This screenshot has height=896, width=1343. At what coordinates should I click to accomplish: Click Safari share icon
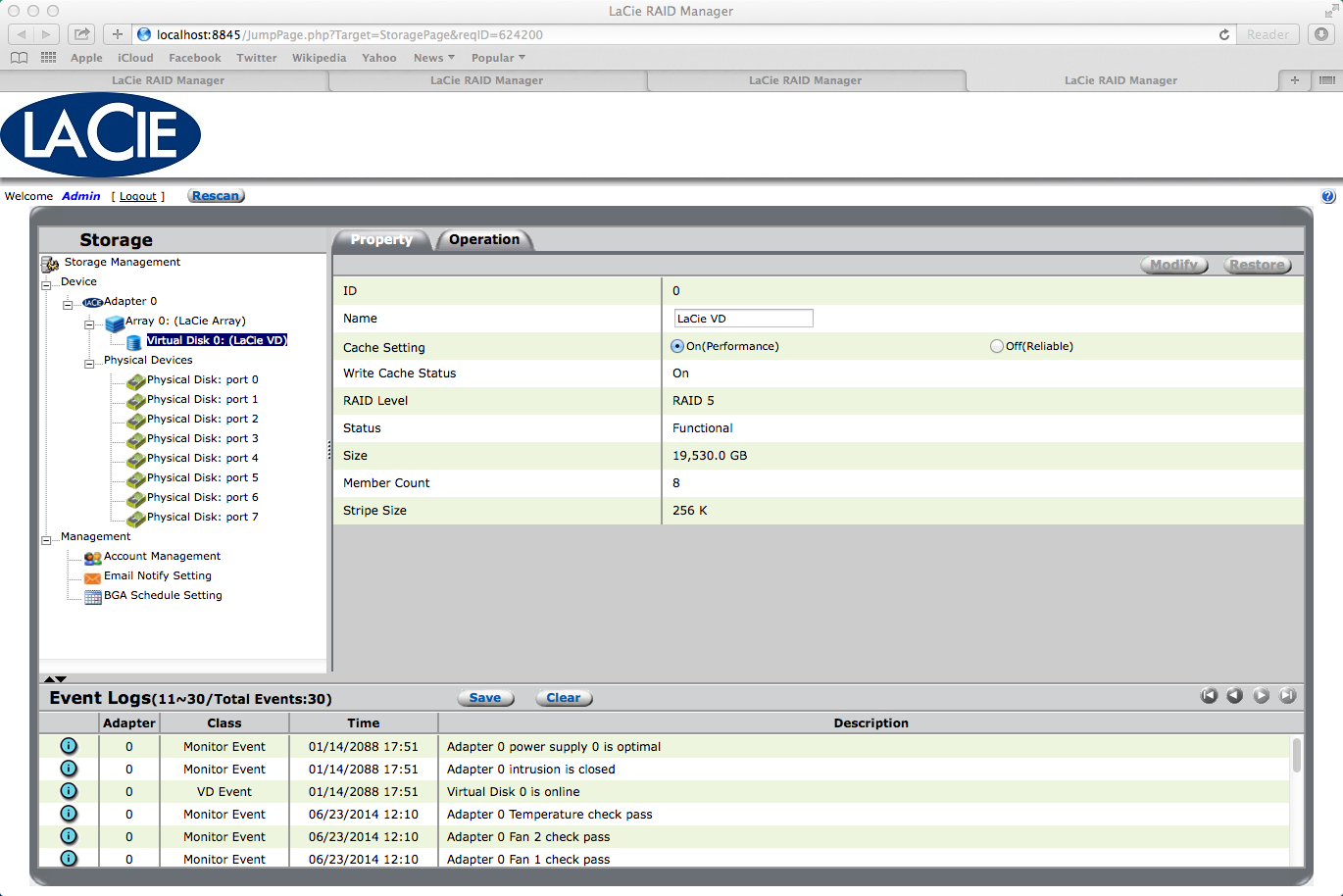tap(82, 34)
